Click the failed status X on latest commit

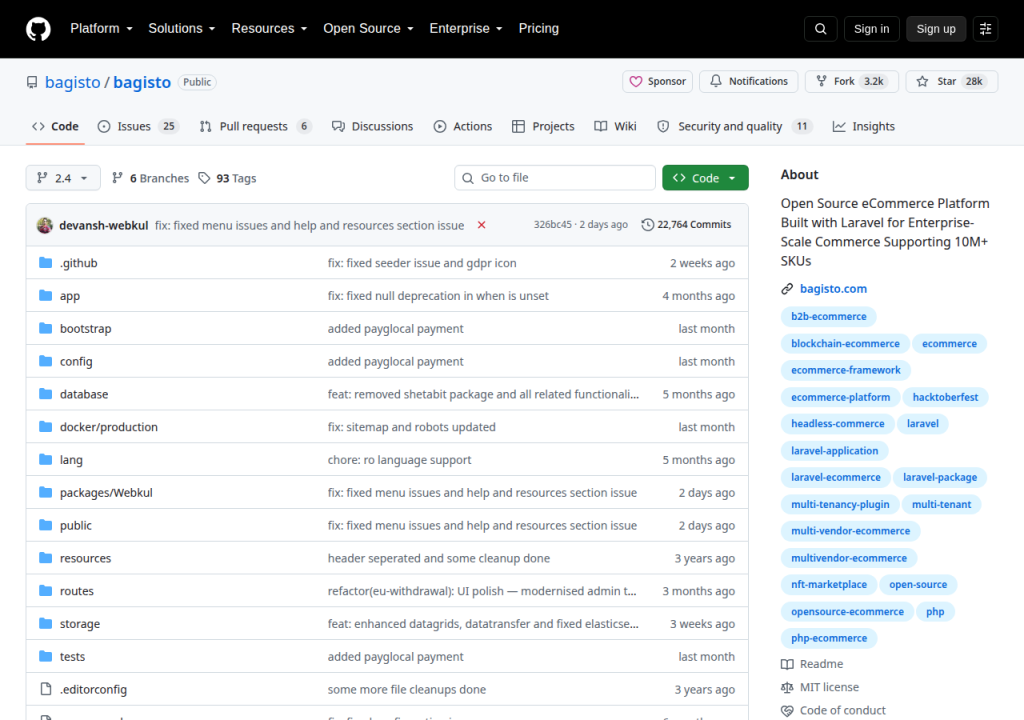481,225
